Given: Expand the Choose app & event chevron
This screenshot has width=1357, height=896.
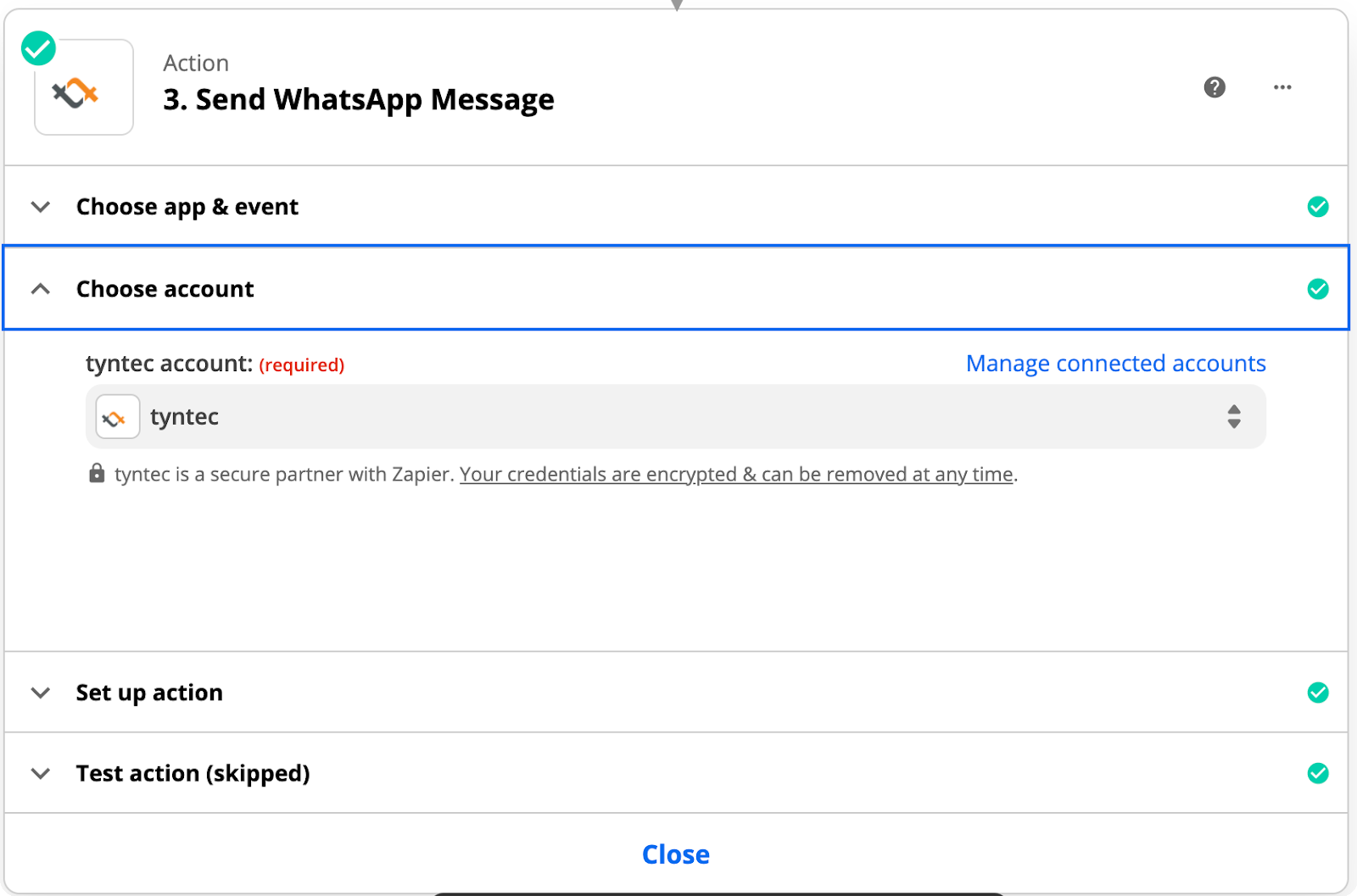Looking at the screenshot, I should pos(40,207).
